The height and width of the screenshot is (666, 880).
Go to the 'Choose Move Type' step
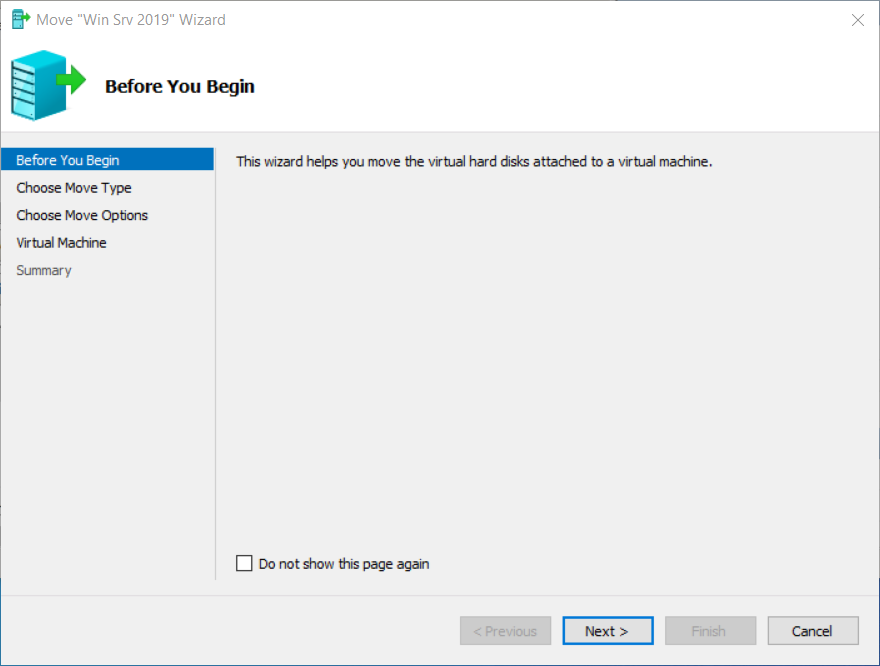point(74,188)
